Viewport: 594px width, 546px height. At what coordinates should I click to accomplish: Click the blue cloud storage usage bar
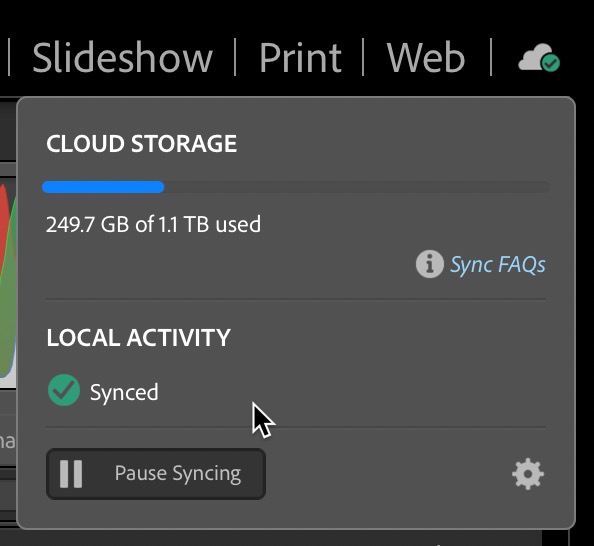click(x=103, y=187)
